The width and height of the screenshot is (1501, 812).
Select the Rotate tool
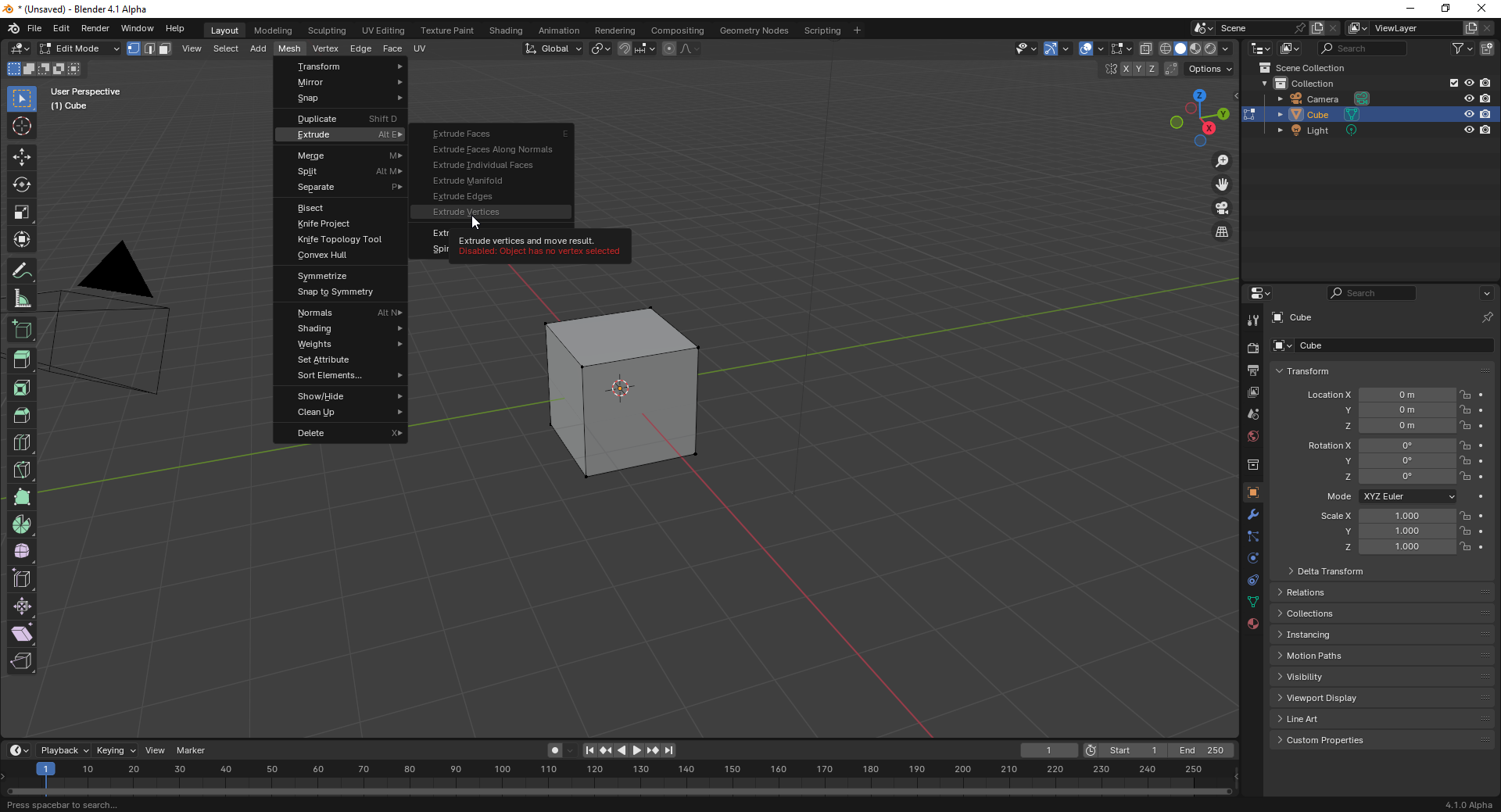pos(22,184)
